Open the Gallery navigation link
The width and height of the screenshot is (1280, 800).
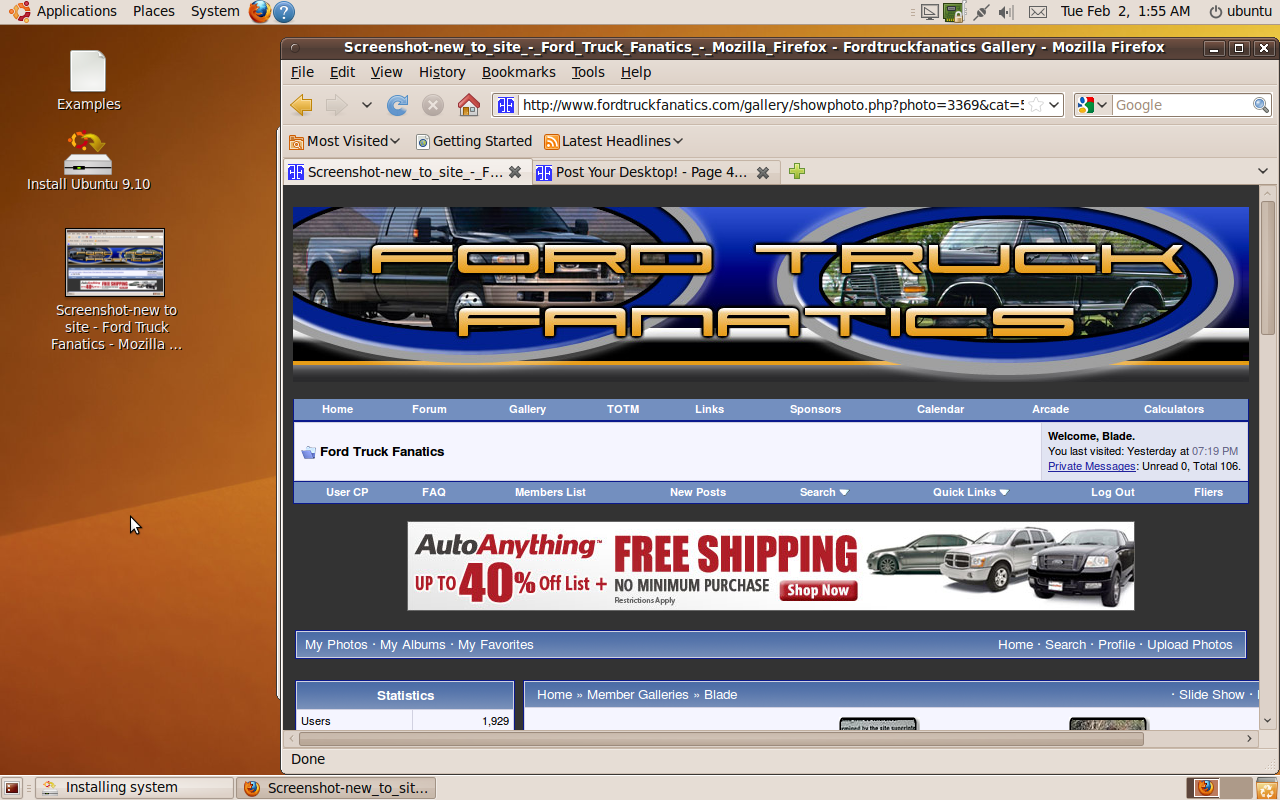[527, 409]
